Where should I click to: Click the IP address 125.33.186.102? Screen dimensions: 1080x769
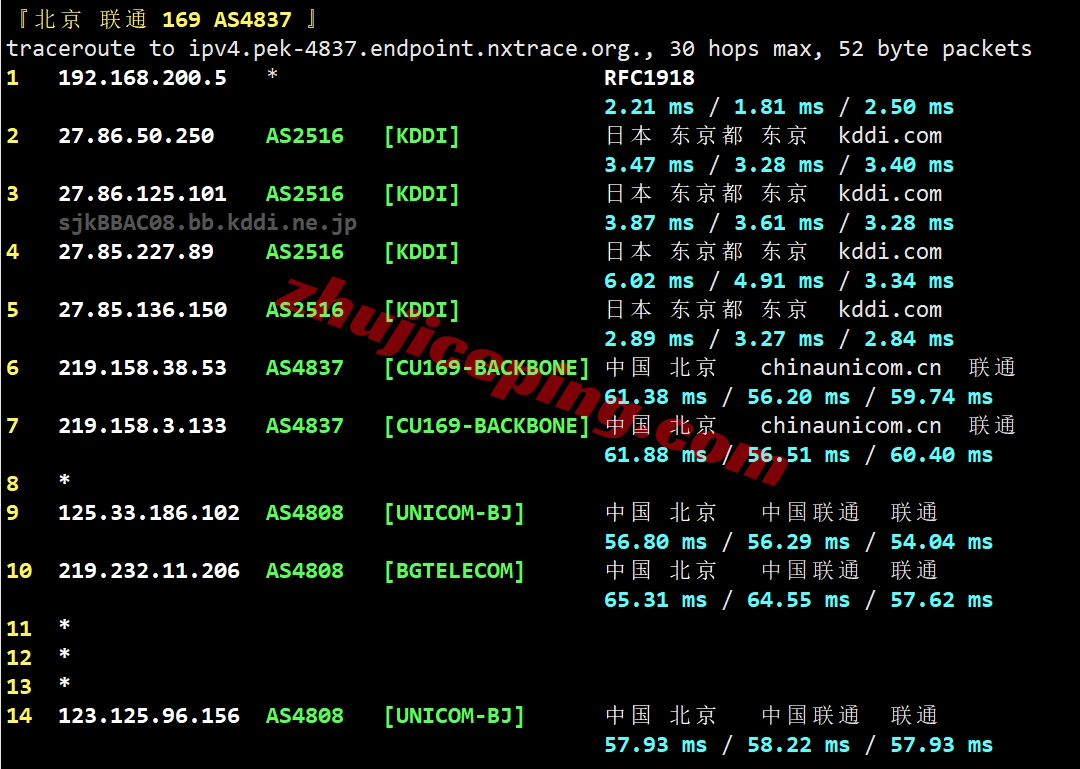click(149, 513)
